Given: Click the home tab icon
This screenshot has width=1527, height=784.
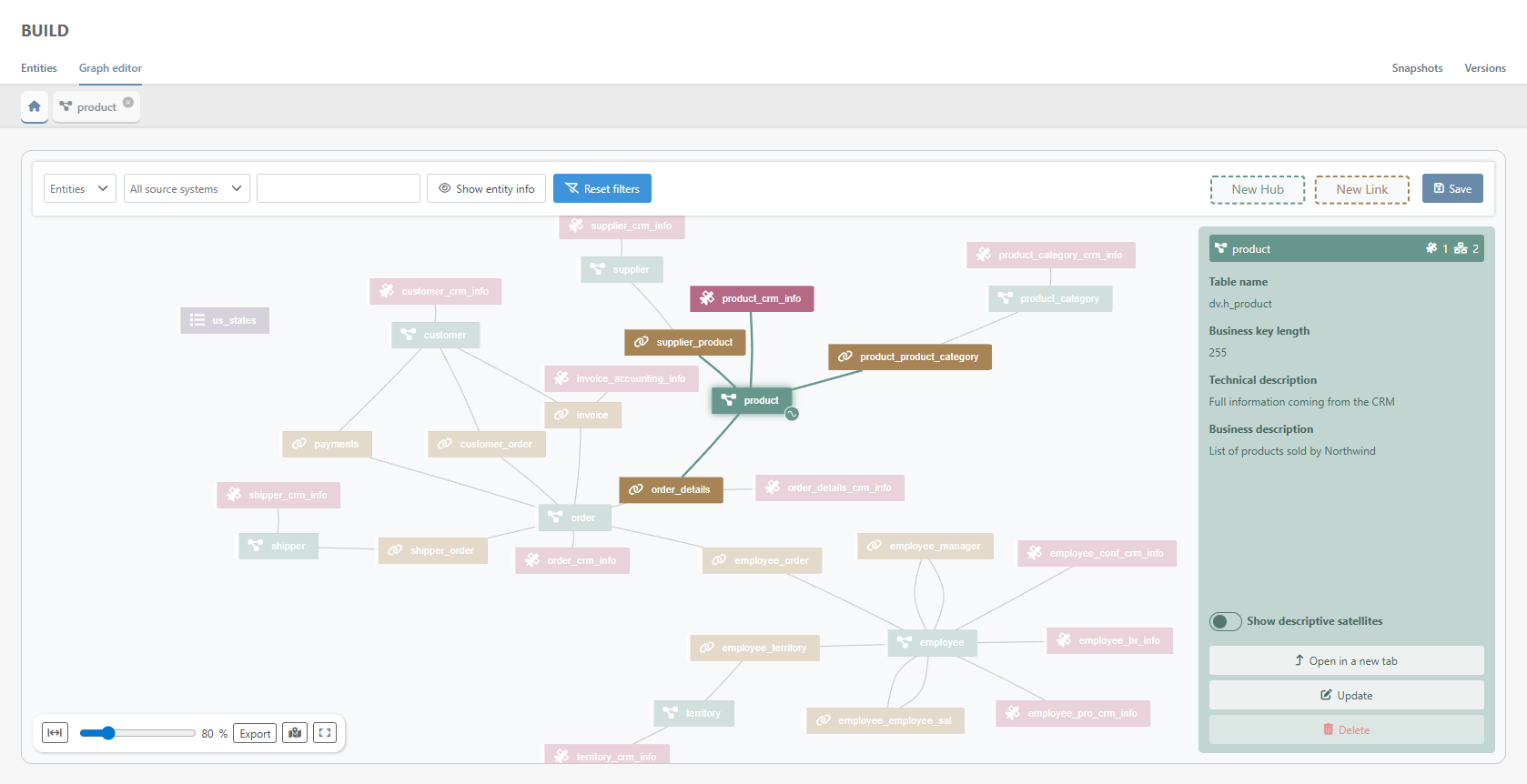Looking at the screenshot, I should (35, 106).
